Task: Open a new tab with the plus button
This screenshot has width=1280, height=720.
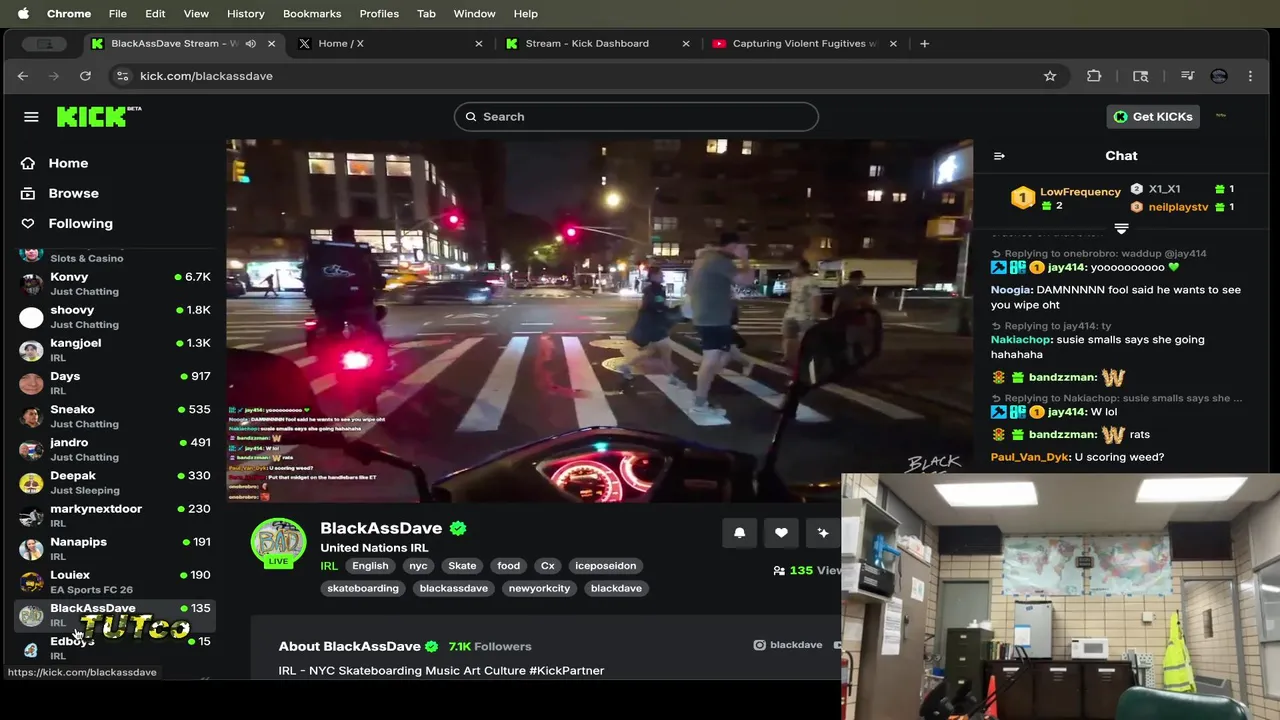Action: coord(924,44)
